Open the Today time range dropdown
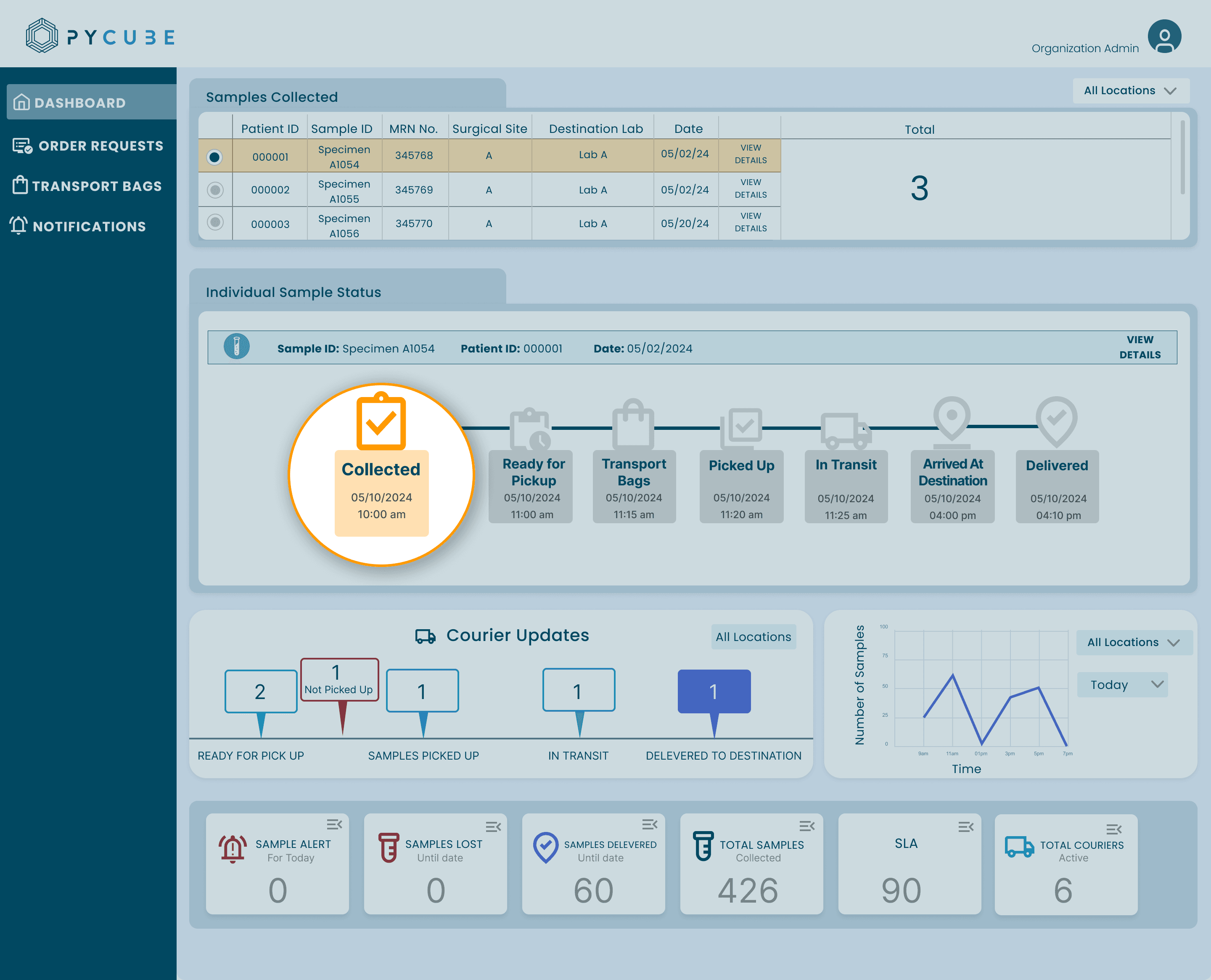This screenshot has width=1211, height=980. coord(1122,684)
